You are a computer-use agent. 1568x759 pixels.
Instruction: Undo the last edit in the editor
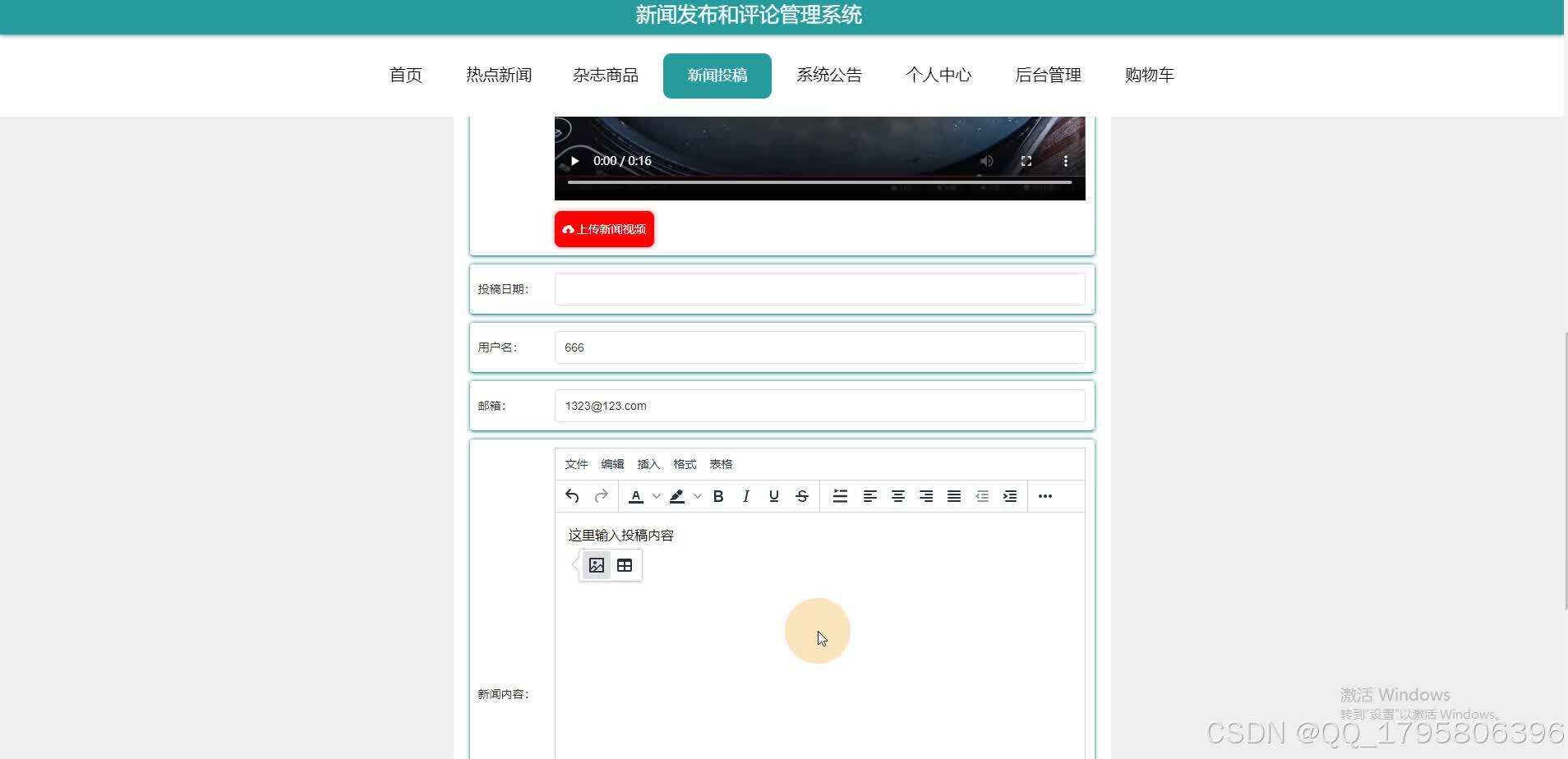coord(573,496)
